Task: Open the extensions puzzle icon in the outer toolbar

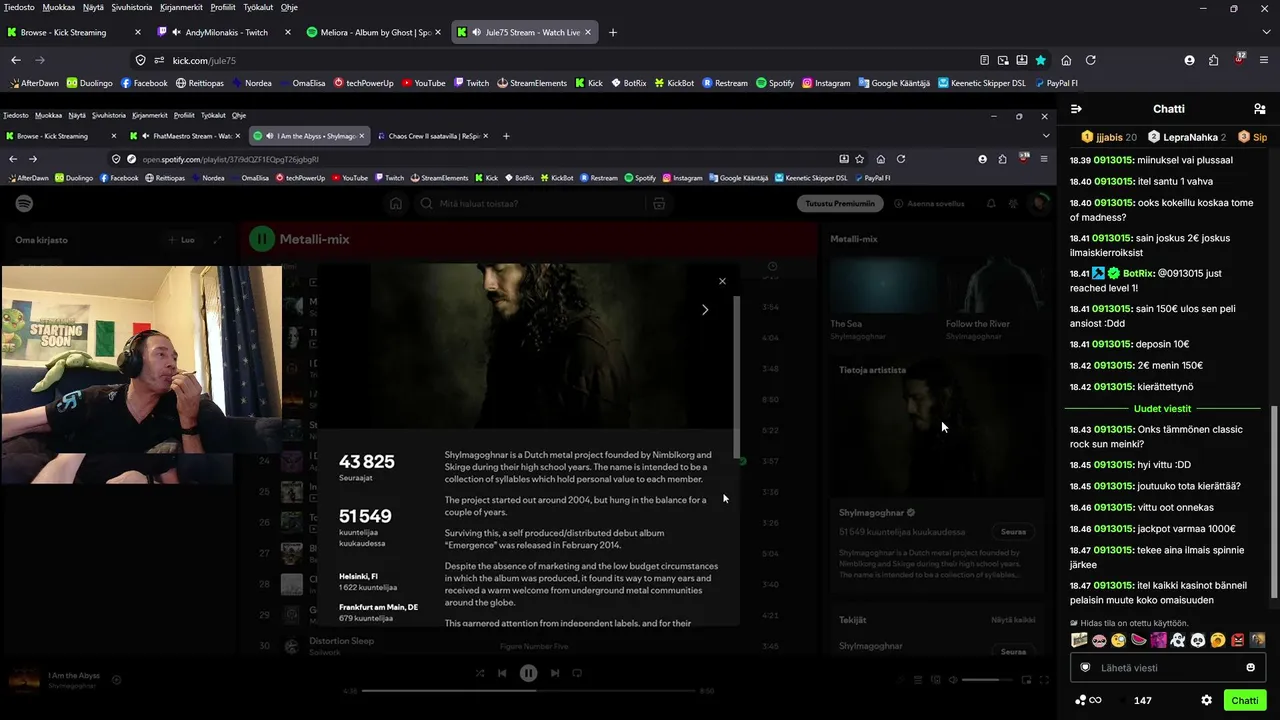Action: click(1214, 60)
